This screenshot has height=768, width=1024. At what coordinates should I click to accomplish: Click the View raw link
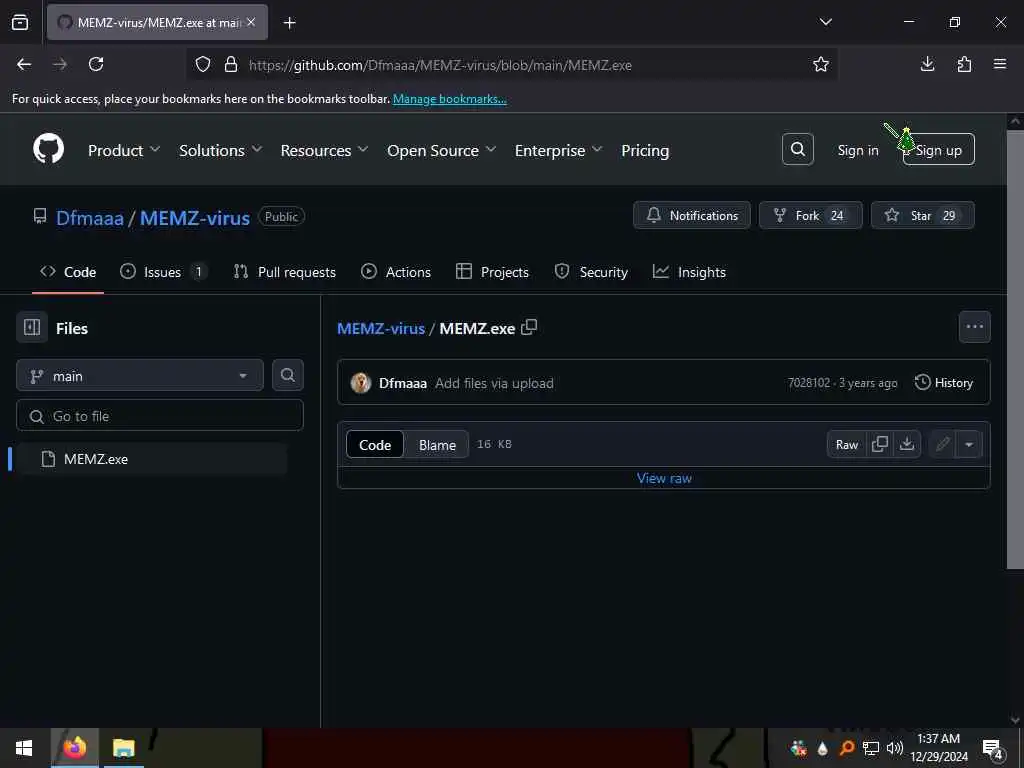coord(664,478)
